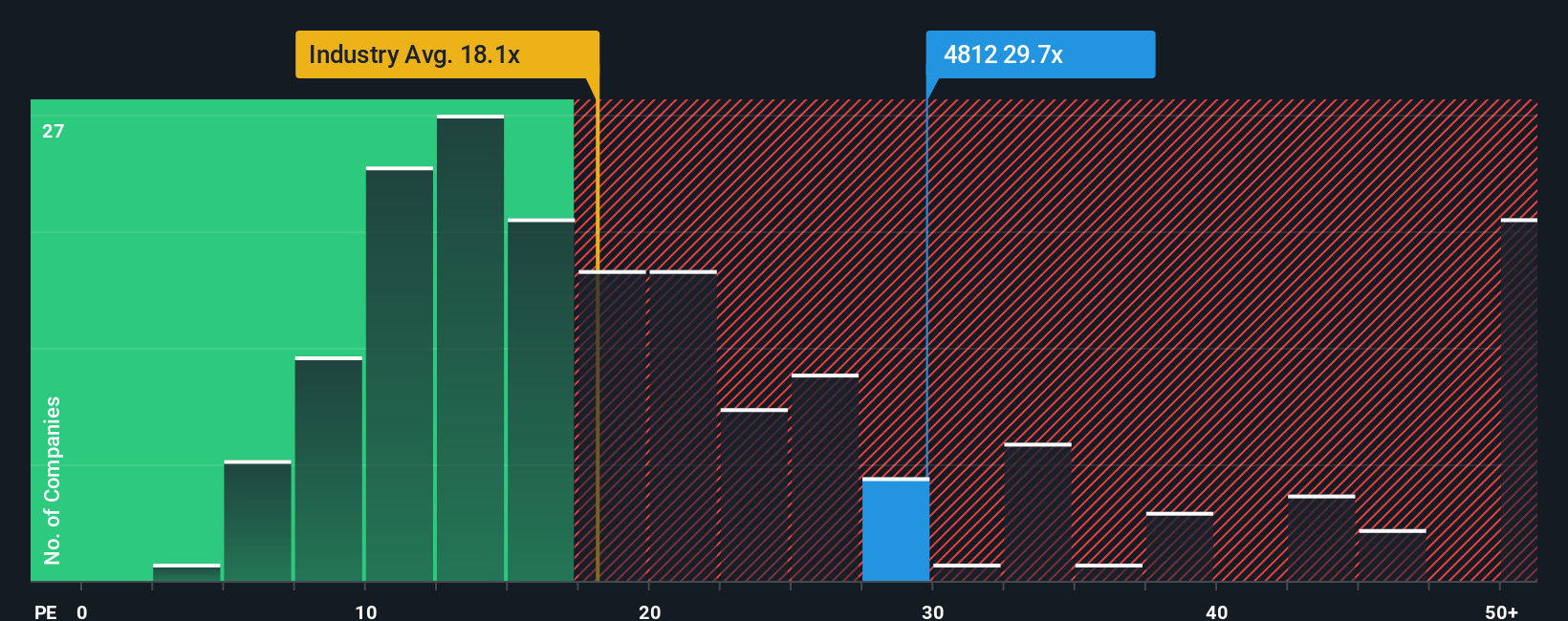Select the bar between PE 25 and 27
The height and width of the screenshot is (621, 1568).
(825, 478)
